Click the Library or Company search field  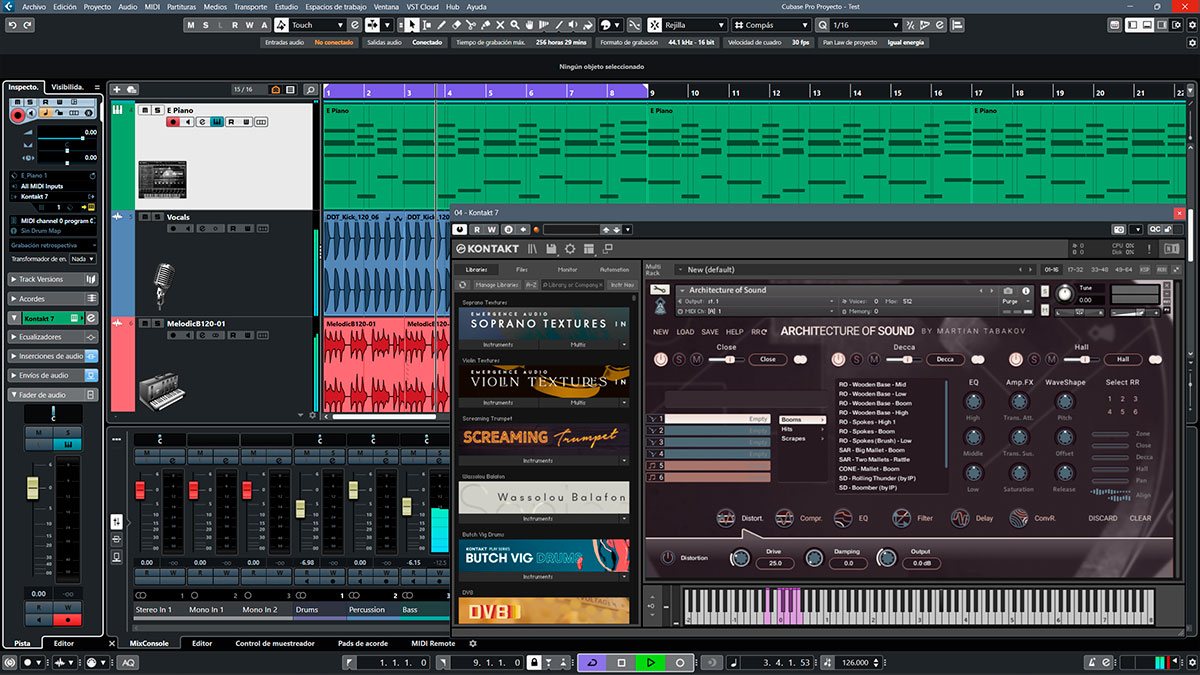[574, 285]
